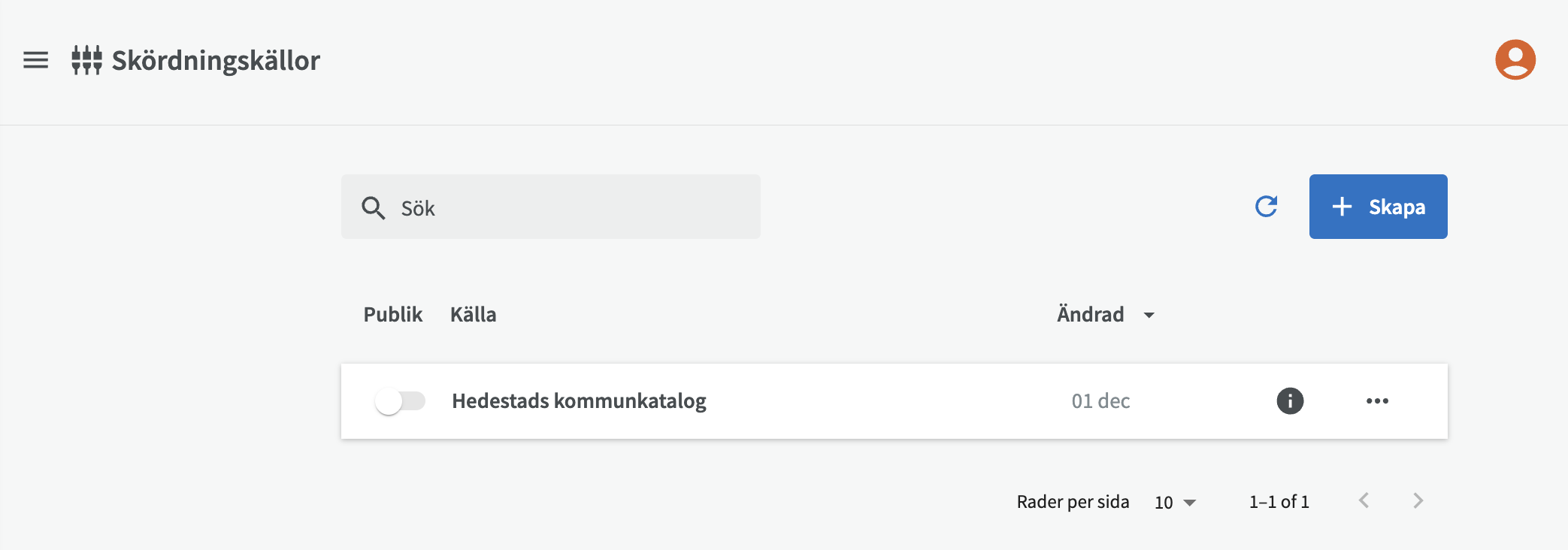Open the Hedestads kommunkatalog row
The width and height of the screenshot is (1568, 550).
(x=579, y=401)
